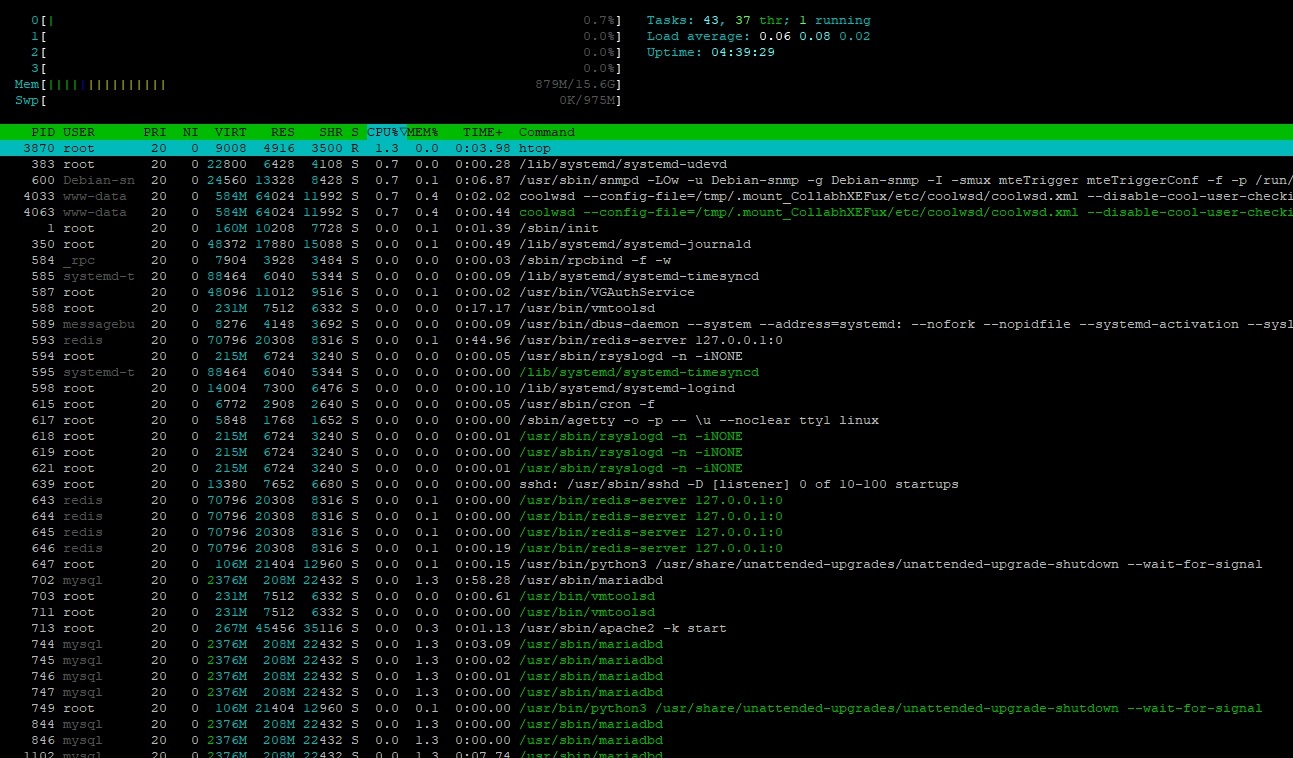Select the python3 unattended-upgrades row PID 647
Image resolution: width=1293 pixels, height=758 pixels.
pyautogui.click(x=646, y=564)
